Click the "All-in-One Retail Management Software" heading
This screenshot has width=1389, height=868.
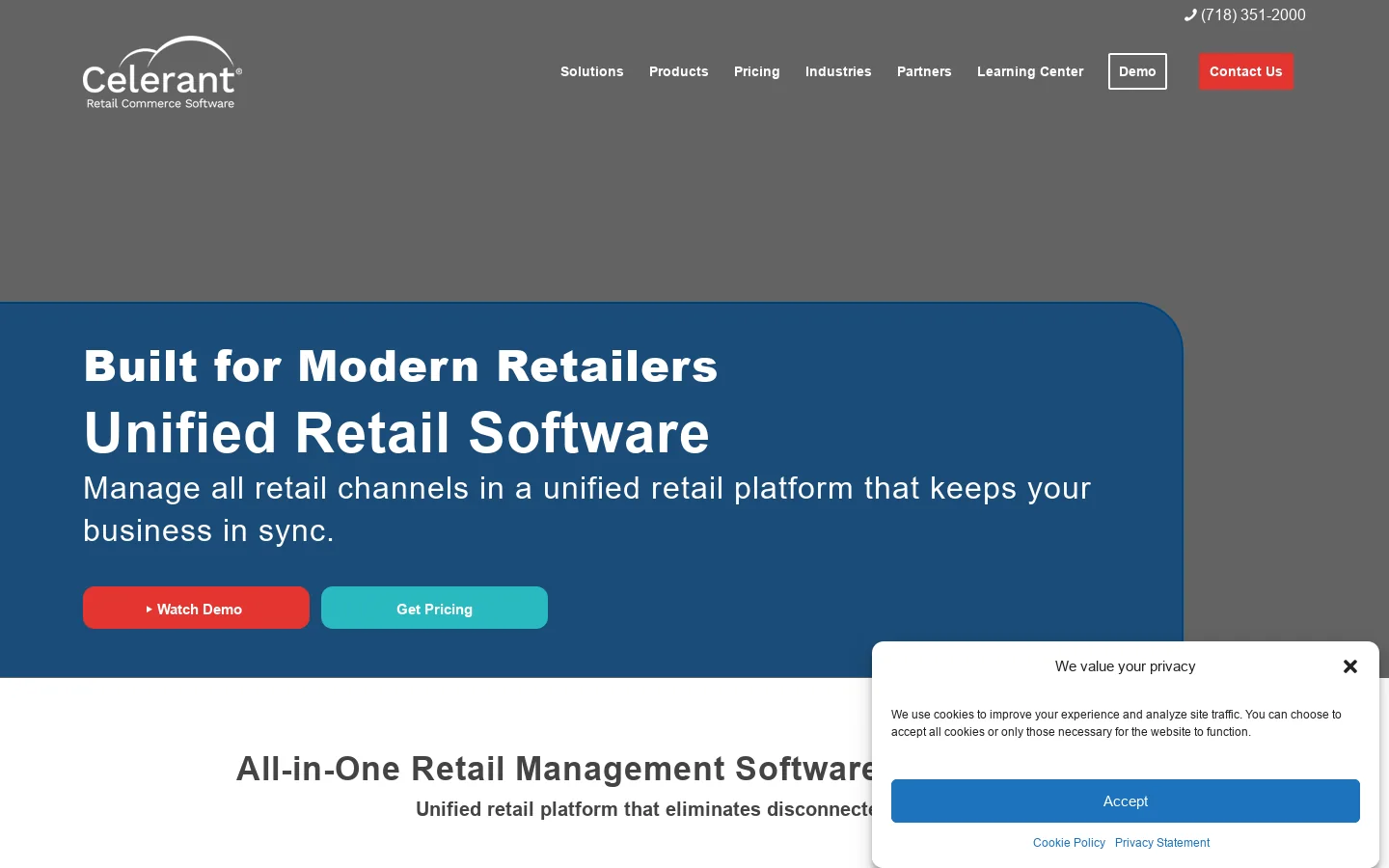(555, 769)
